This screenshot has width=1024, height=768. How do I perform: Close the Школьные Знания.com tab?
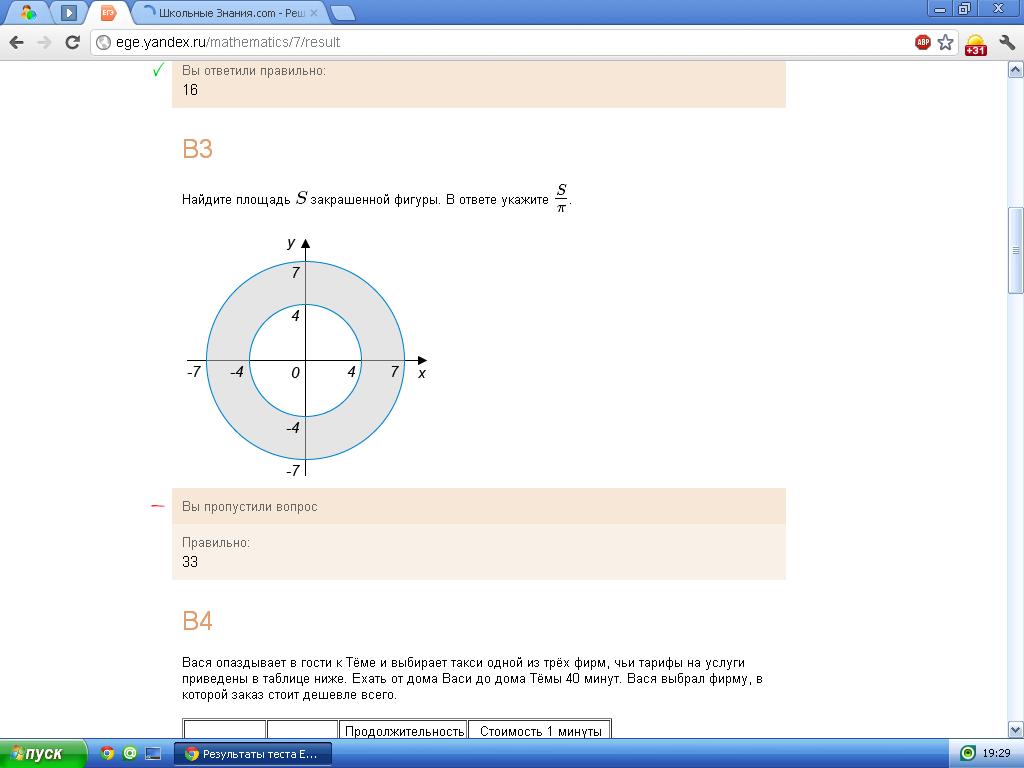point(313,12)
